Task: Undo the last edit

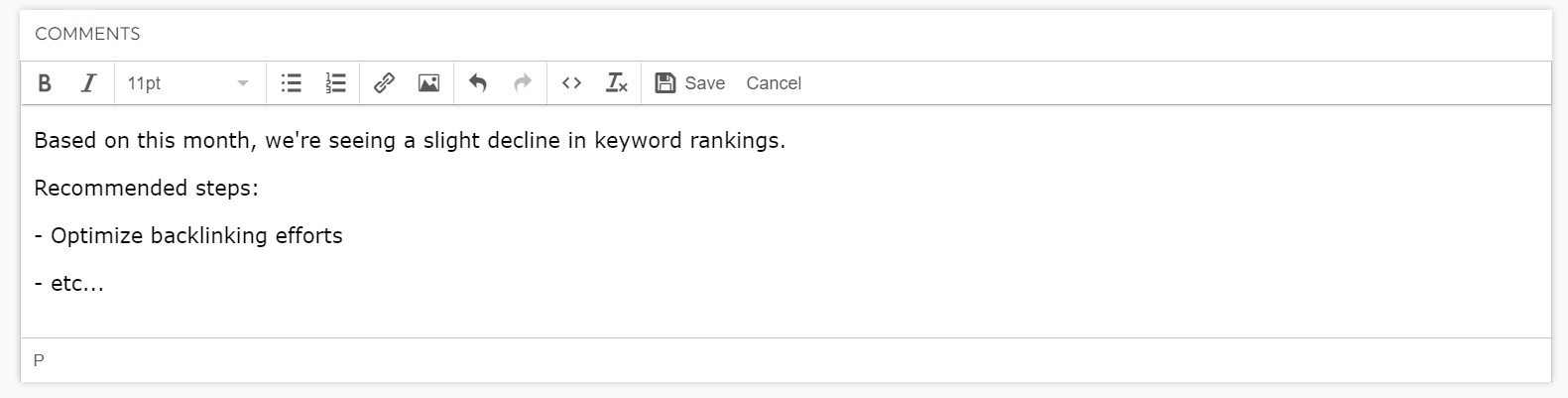Action: pos(477,83)
